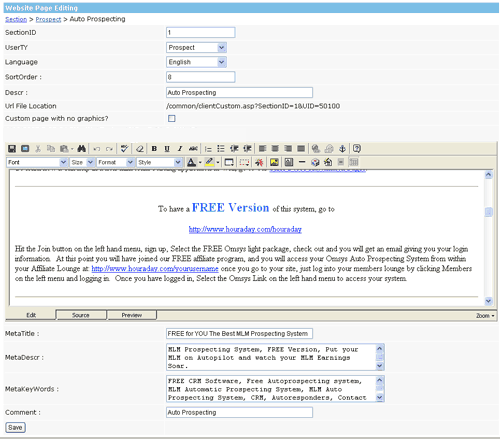This screenshot has width=500, height=439.
Task: Click the Comment input field
Action: (x=239, y=413)
